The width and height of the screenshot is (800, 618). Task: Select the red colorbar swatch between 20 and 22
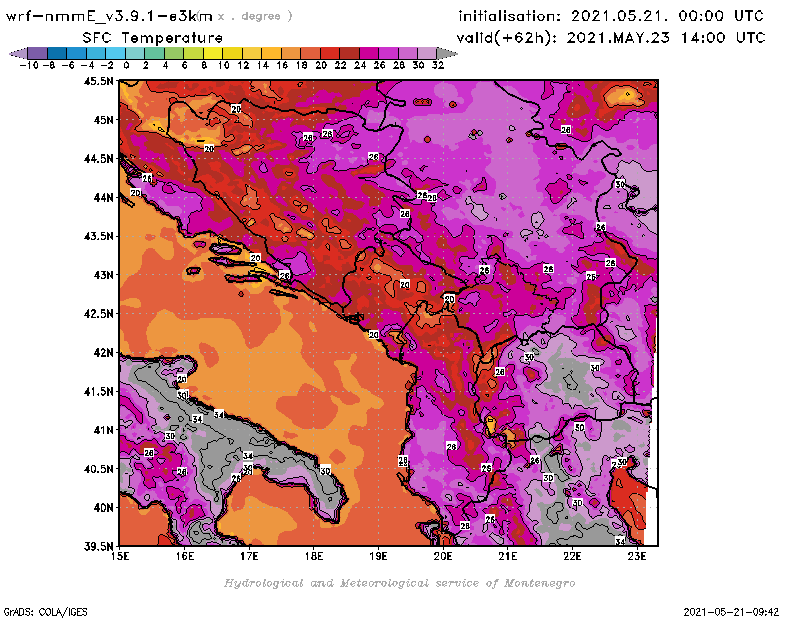tap(330, 53)
